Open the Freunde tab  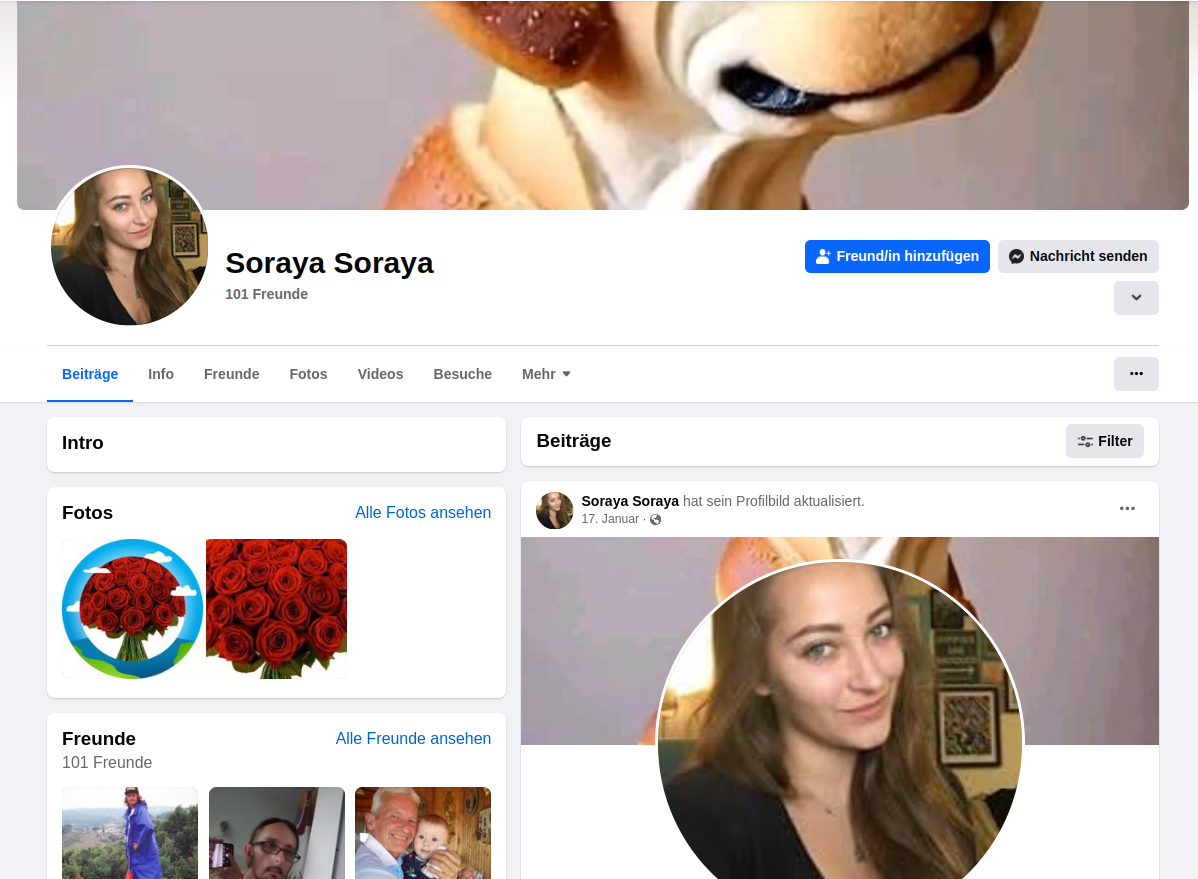232,374
